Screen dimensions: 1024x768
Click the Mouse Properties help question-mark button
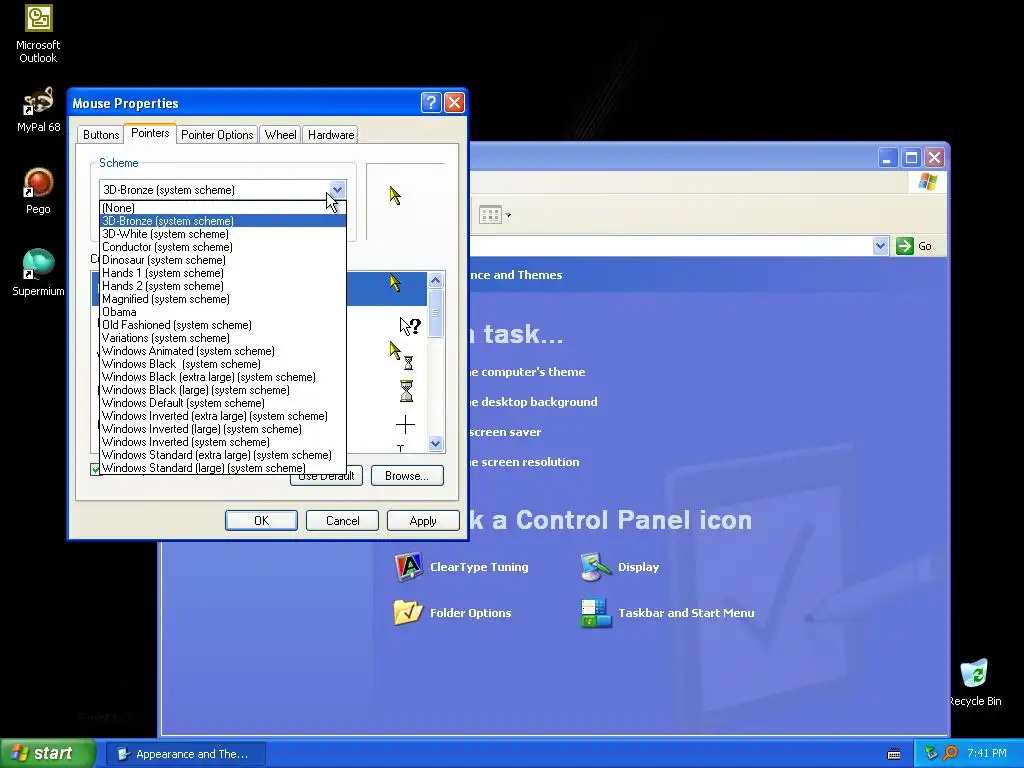(x=431, y=103)
